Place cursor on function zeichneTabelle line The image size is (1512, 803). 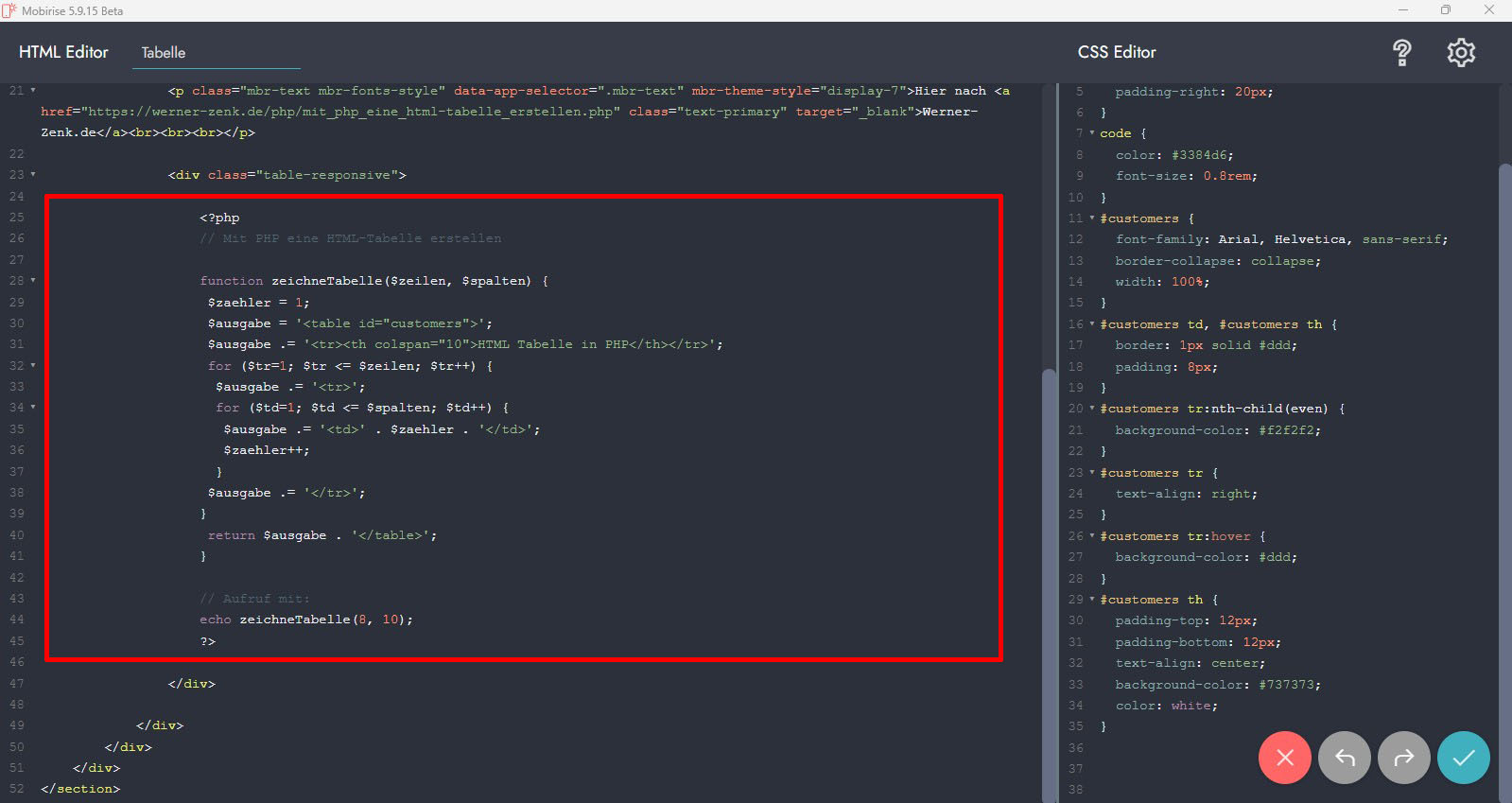[x=374, y=281]
